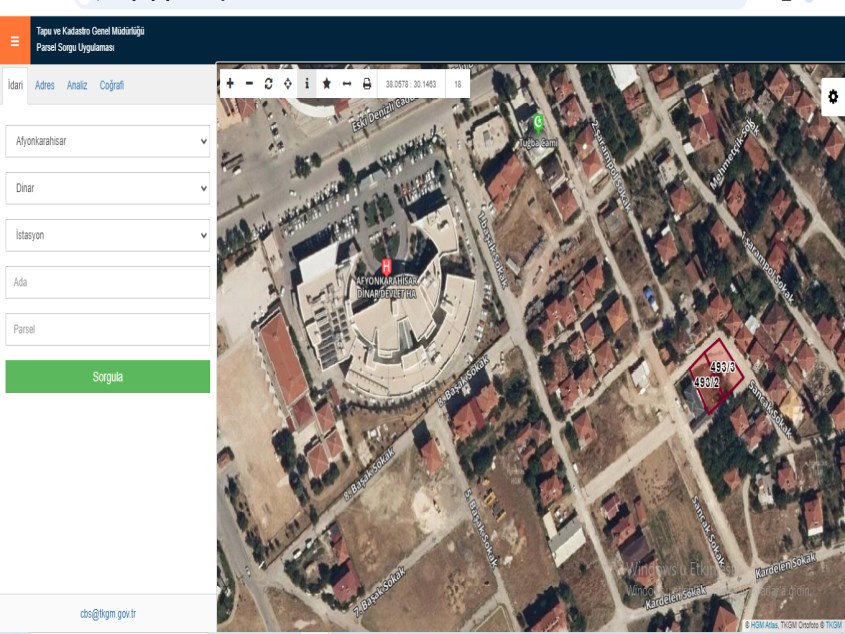Click the green Sorgula query button
Image resolution: width=845 pixels, height=634 pixels.
[106, 378]
